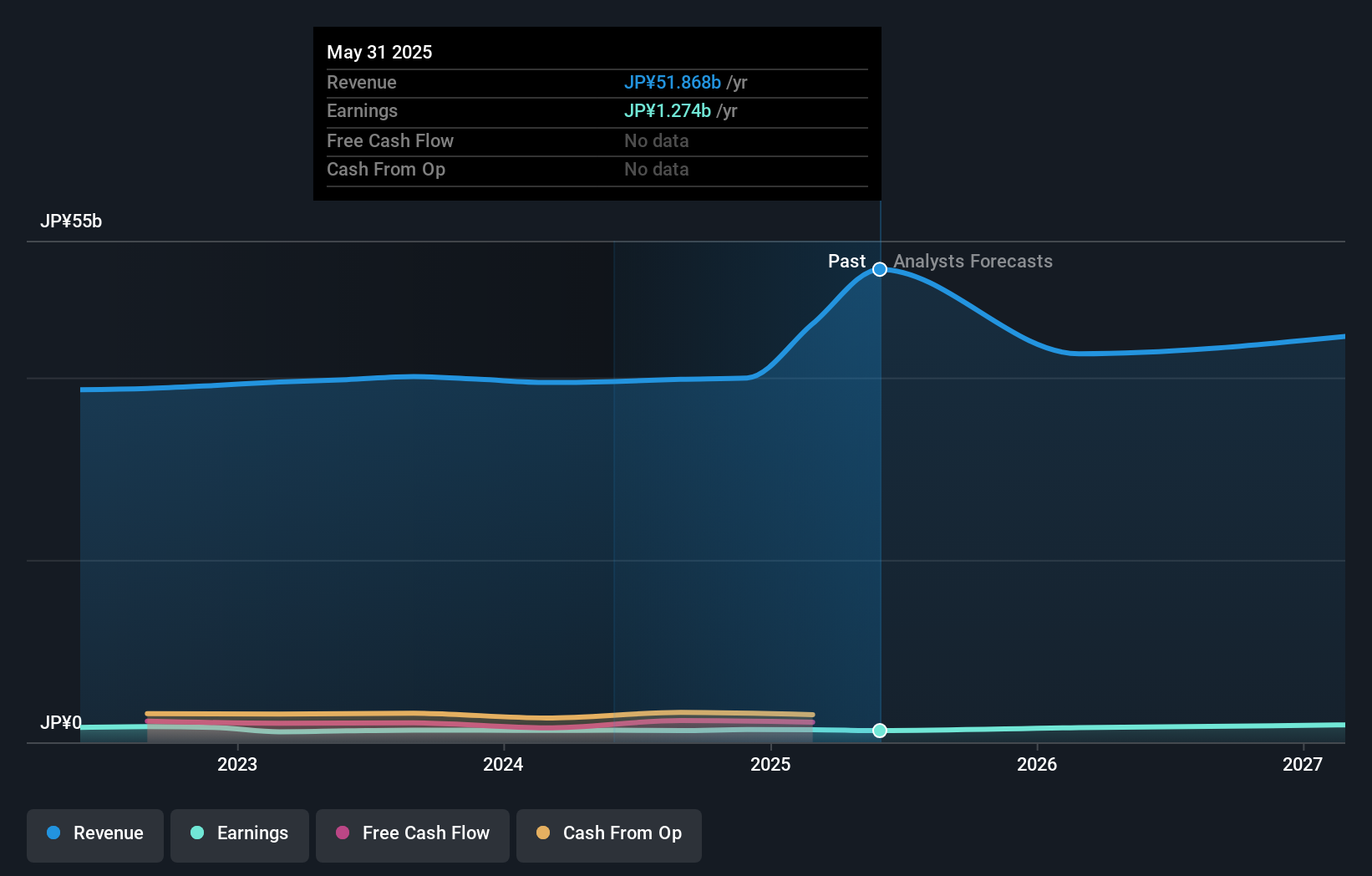Click the JP¥1.274b earnings value
The image size is (1372, 876).
pyautogui.click(x=668, y=110)
